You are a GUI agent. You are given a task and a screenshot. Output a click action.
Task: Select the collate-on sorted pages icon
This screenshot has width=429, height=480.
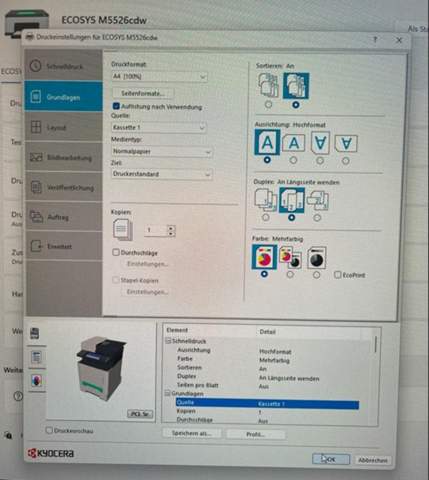pyautogui.click(x=296, y=86)
